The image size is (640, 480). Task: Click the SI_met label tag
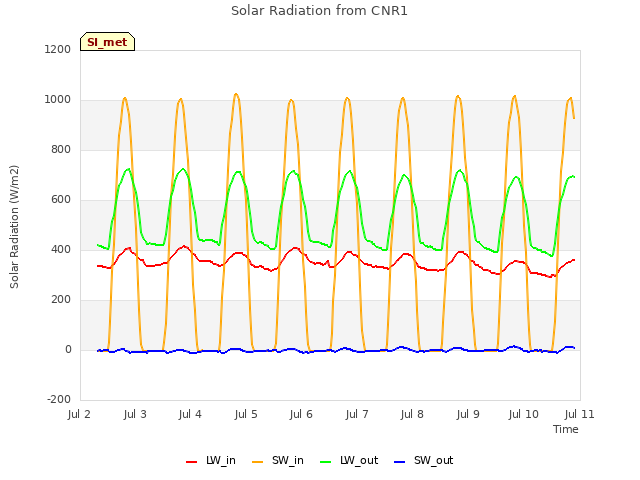pos(107,42)
